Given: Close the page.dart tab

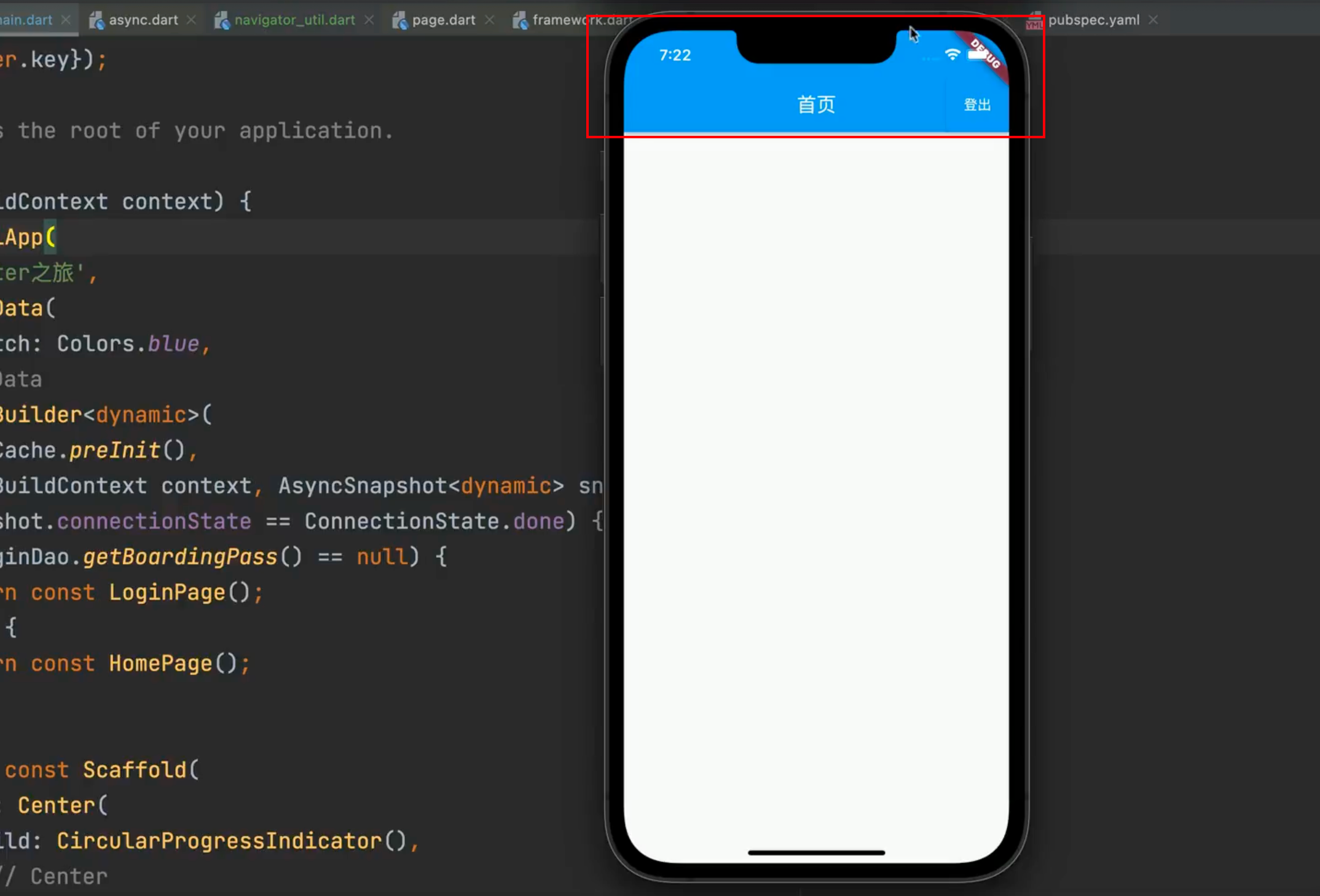Looking at the screenshot, I should (489, 20).
